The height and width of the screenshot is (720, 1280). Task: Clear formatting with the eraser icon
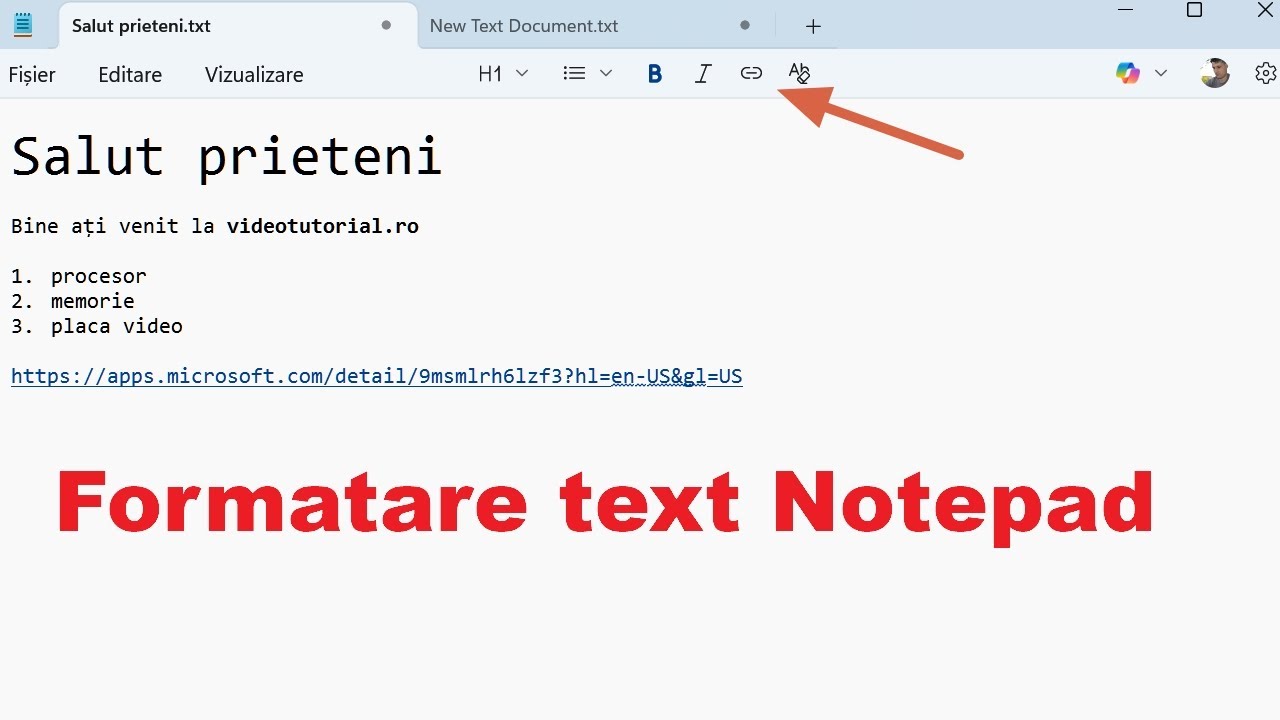tap(799, 73)
